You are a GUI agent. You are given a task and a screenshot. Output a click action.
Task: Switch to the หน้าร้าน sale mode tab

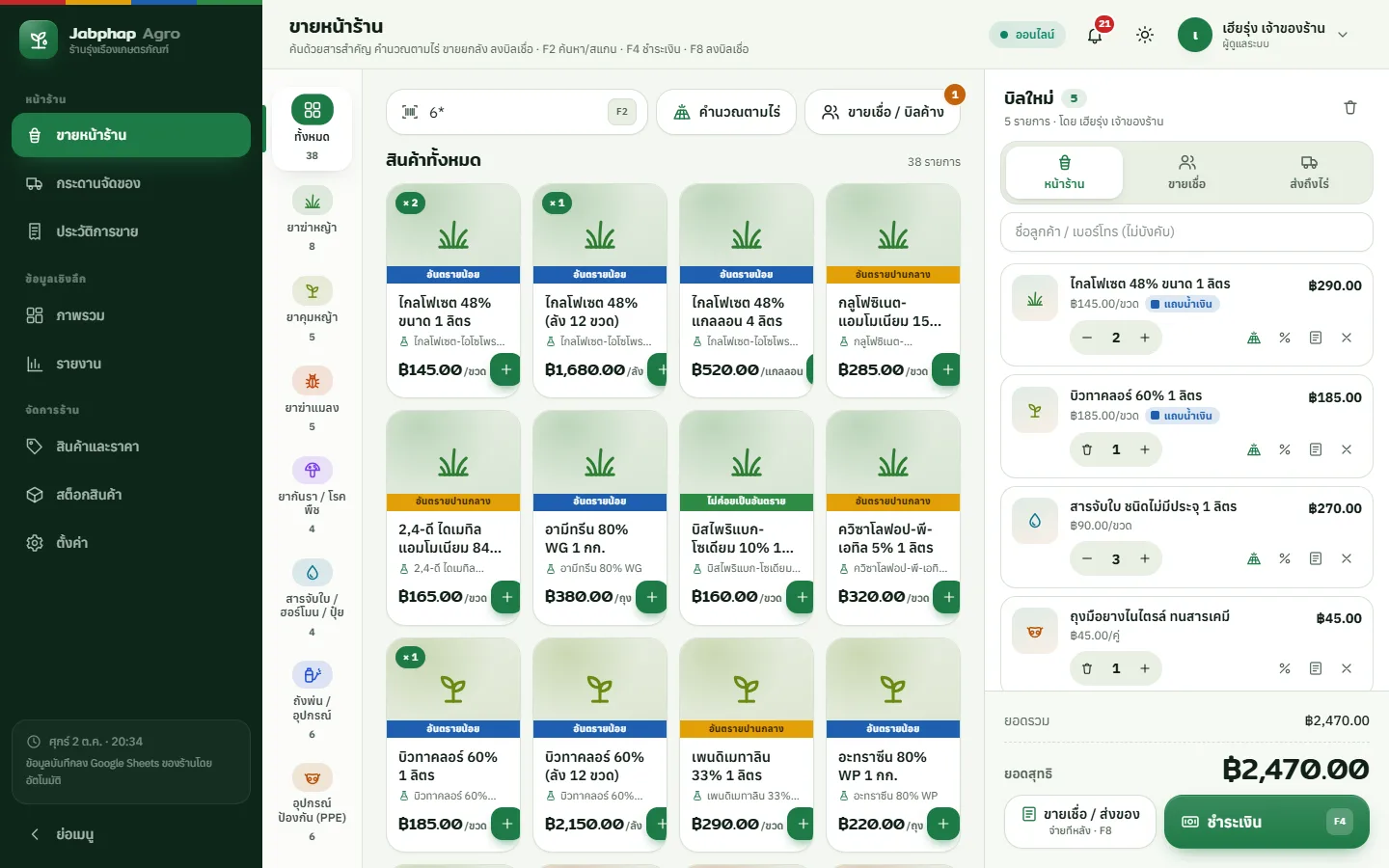point(1064,173)
